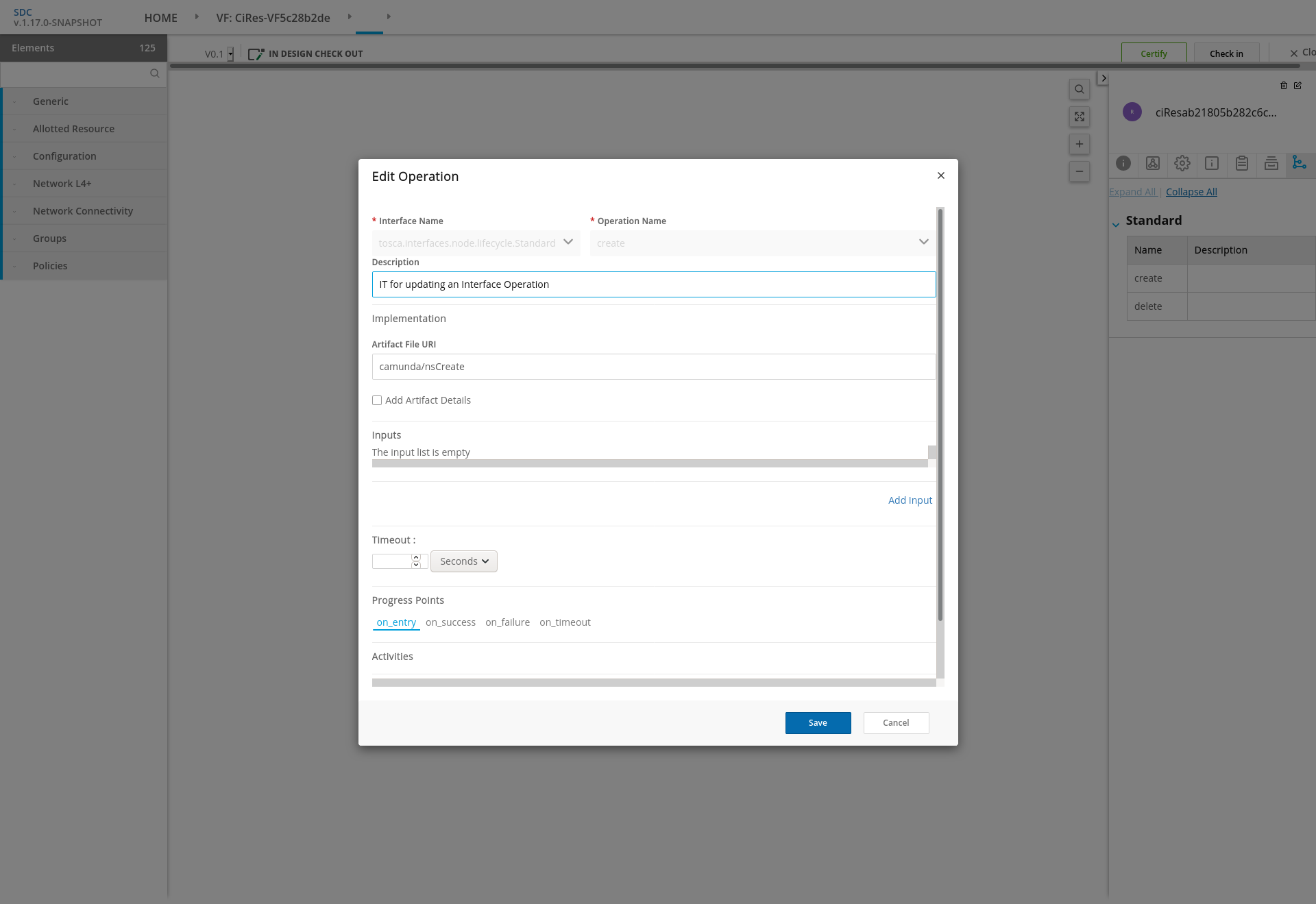Image resolution: width=1316 pixels, height=904 pixels.
Task: Select the delete operation row
Action: tap(1221, 306)
